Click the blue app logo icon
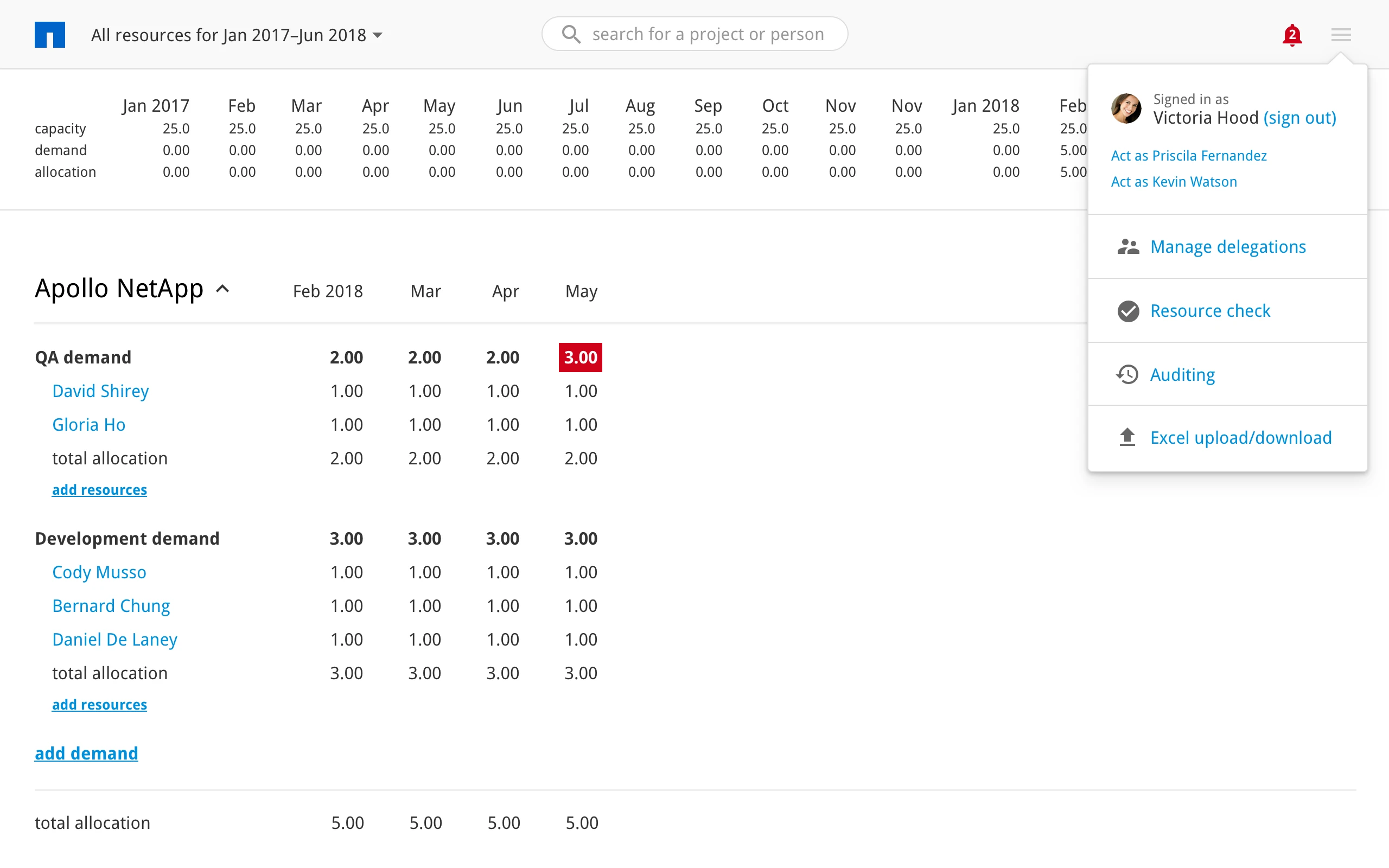The height and width of the screenshot is (868, 1389). click(x=49, y=34)
